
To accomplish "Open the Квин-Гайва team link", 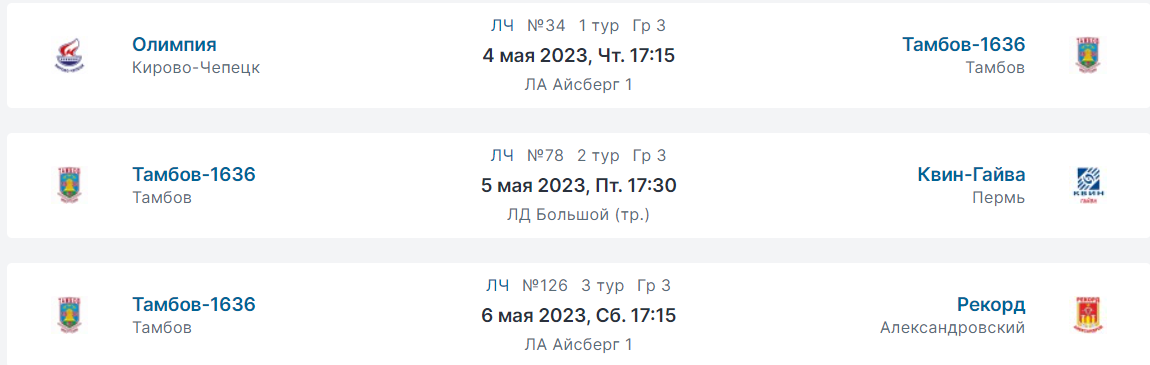I will coord(971,174).
